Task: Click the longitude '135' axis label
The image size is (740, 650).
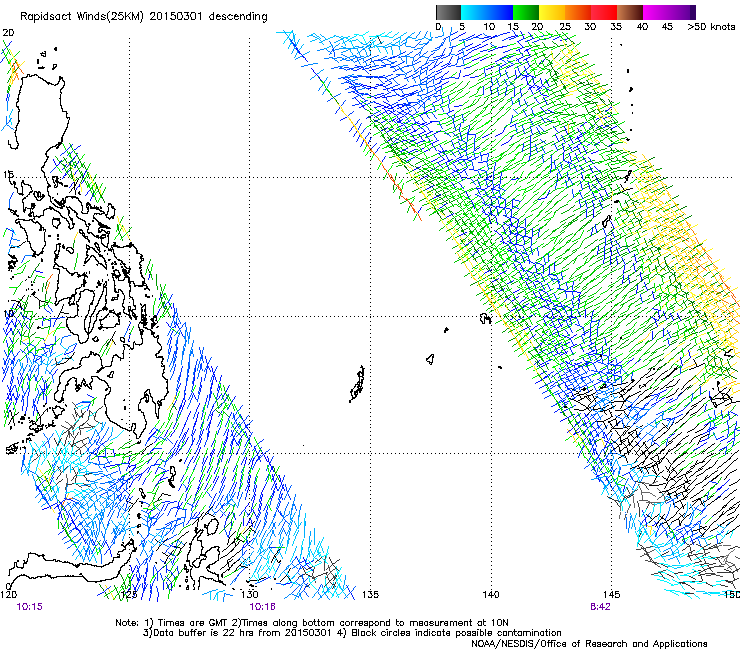Action: click(x=370, y=594)
